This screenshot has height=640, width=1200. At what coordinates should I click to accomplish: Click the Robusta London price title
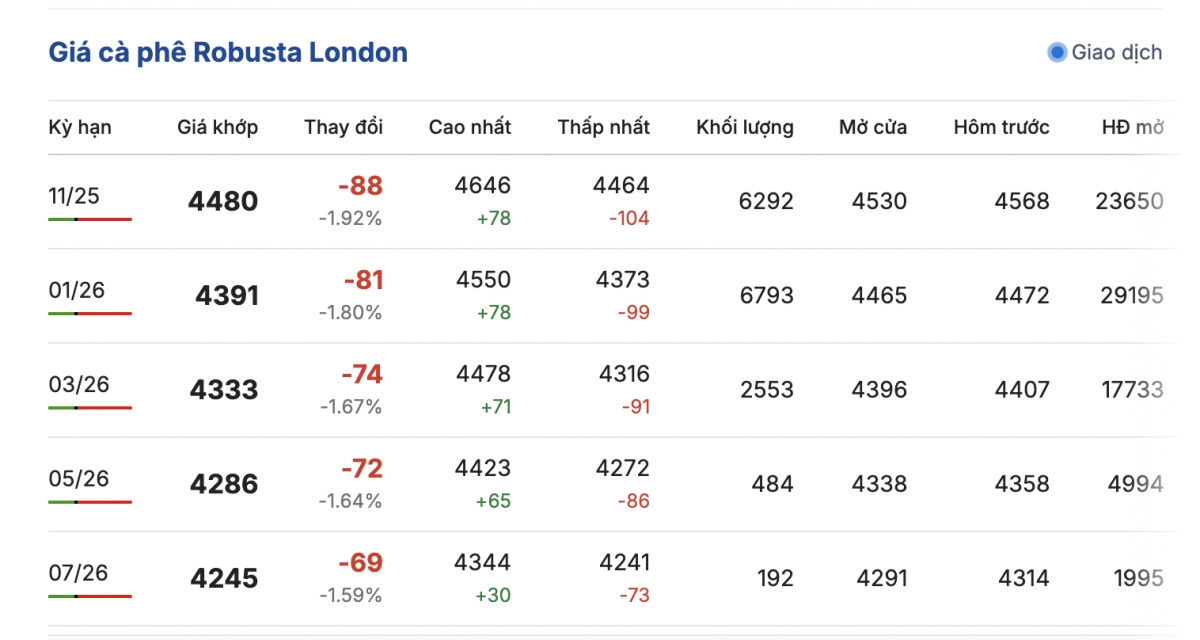(228, 52)
